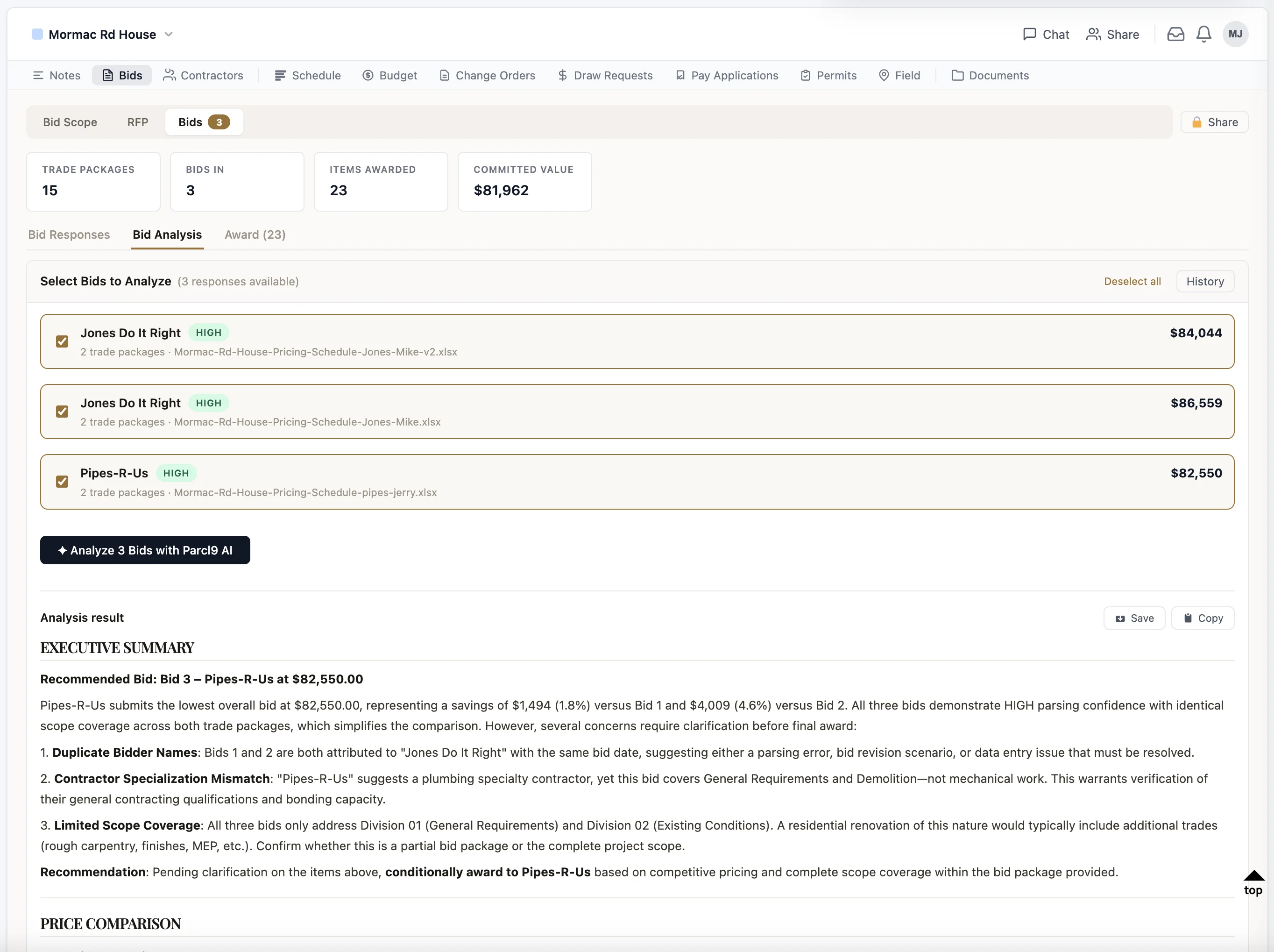Click the Bids In stat card
1274x952 pixels.
(237, 181)
